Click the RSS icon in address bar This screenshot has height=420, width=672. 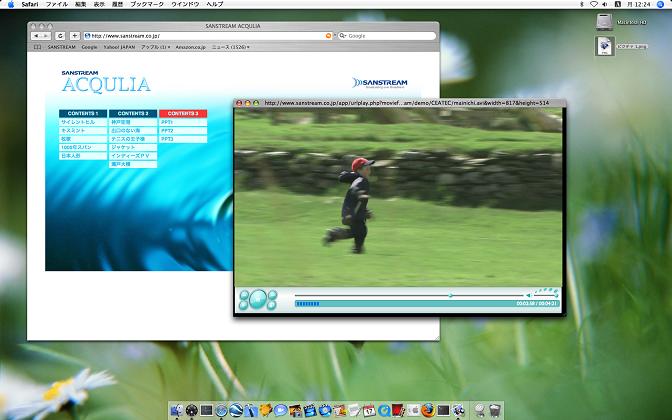(328, 36)
